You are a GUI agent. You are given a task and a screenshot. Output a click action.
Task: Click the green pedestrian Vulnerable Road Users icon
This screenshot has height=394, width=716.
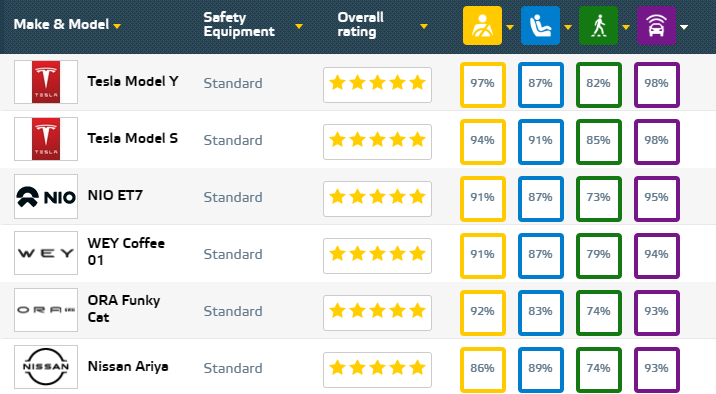pyautogui.click(x=598, y=26)
